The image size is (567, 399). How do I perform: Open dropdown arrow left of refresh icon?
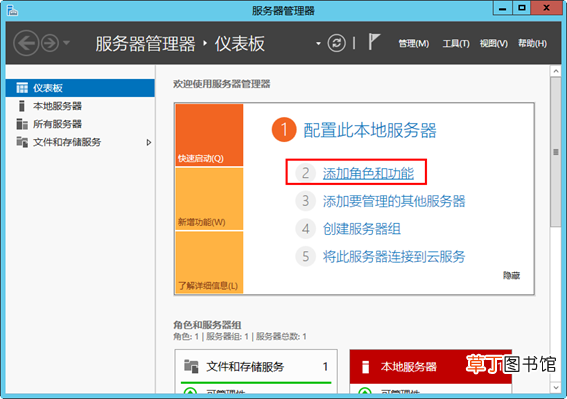318,43
